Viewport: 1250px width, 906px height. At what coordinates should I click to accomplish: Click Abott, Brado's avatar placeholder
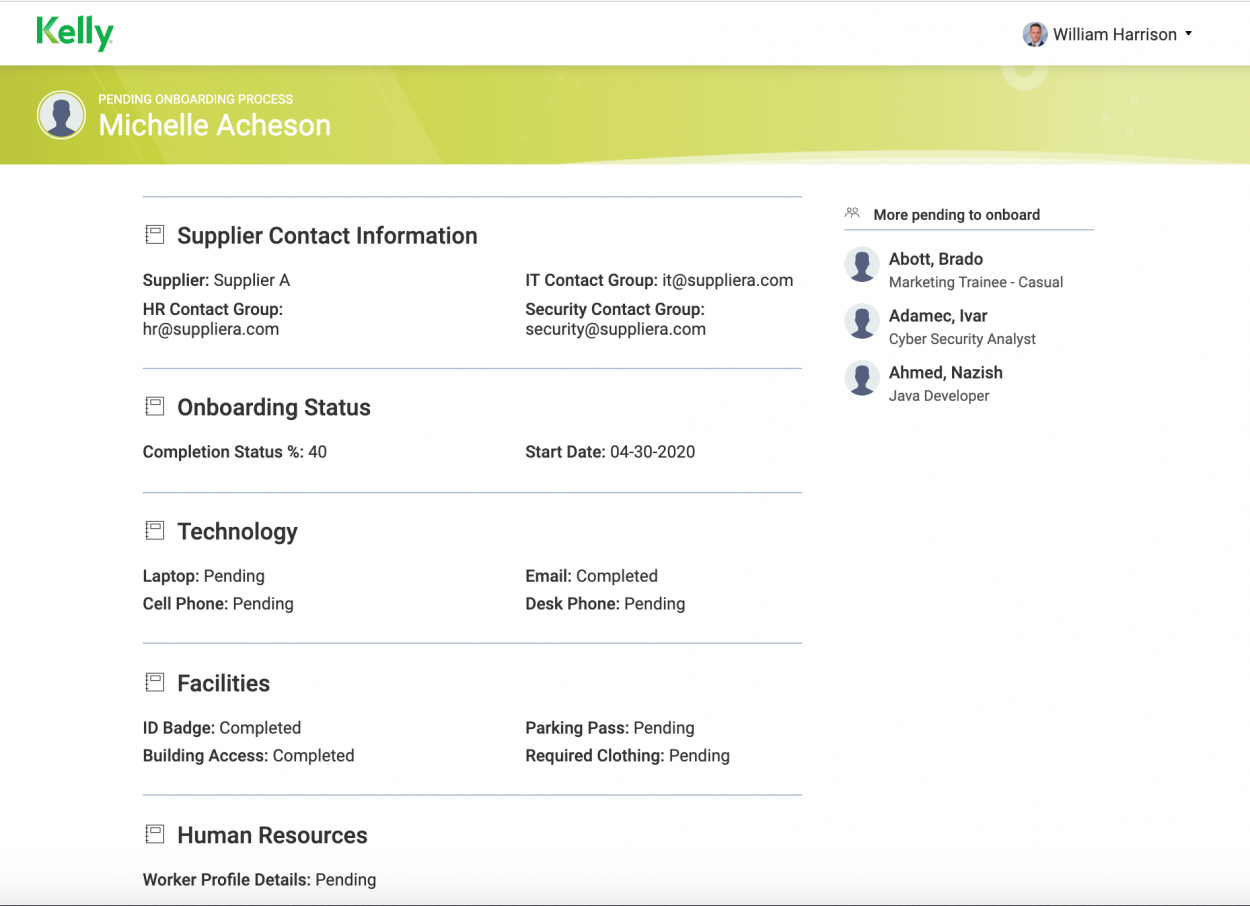(861, 265)
